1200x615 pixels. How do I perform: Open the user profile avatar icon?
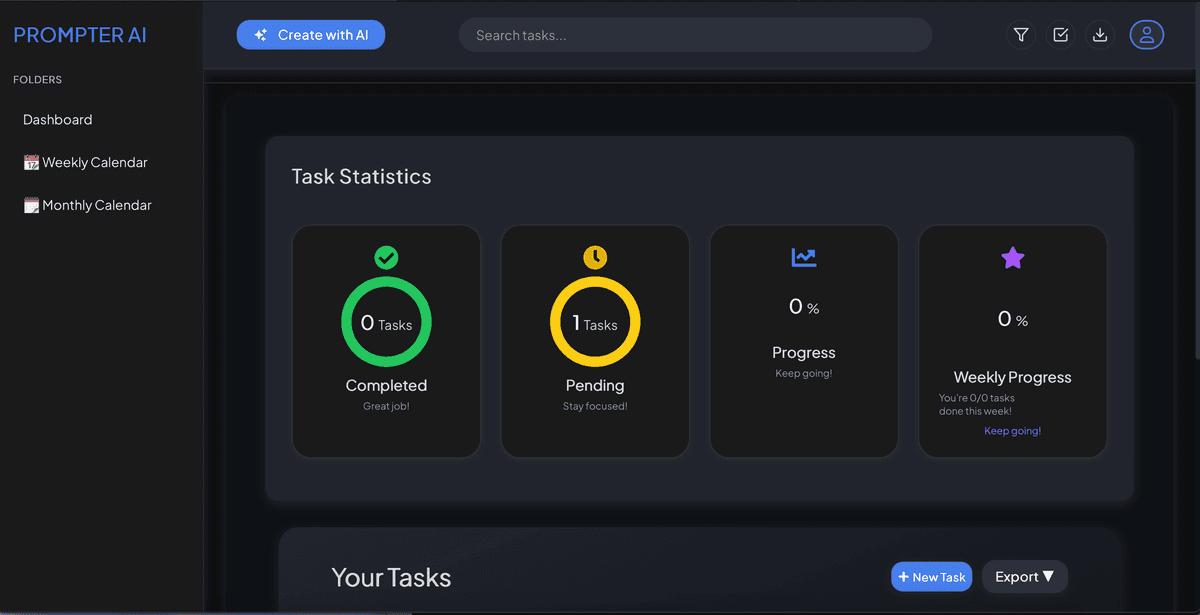(x=1146, y=34)
